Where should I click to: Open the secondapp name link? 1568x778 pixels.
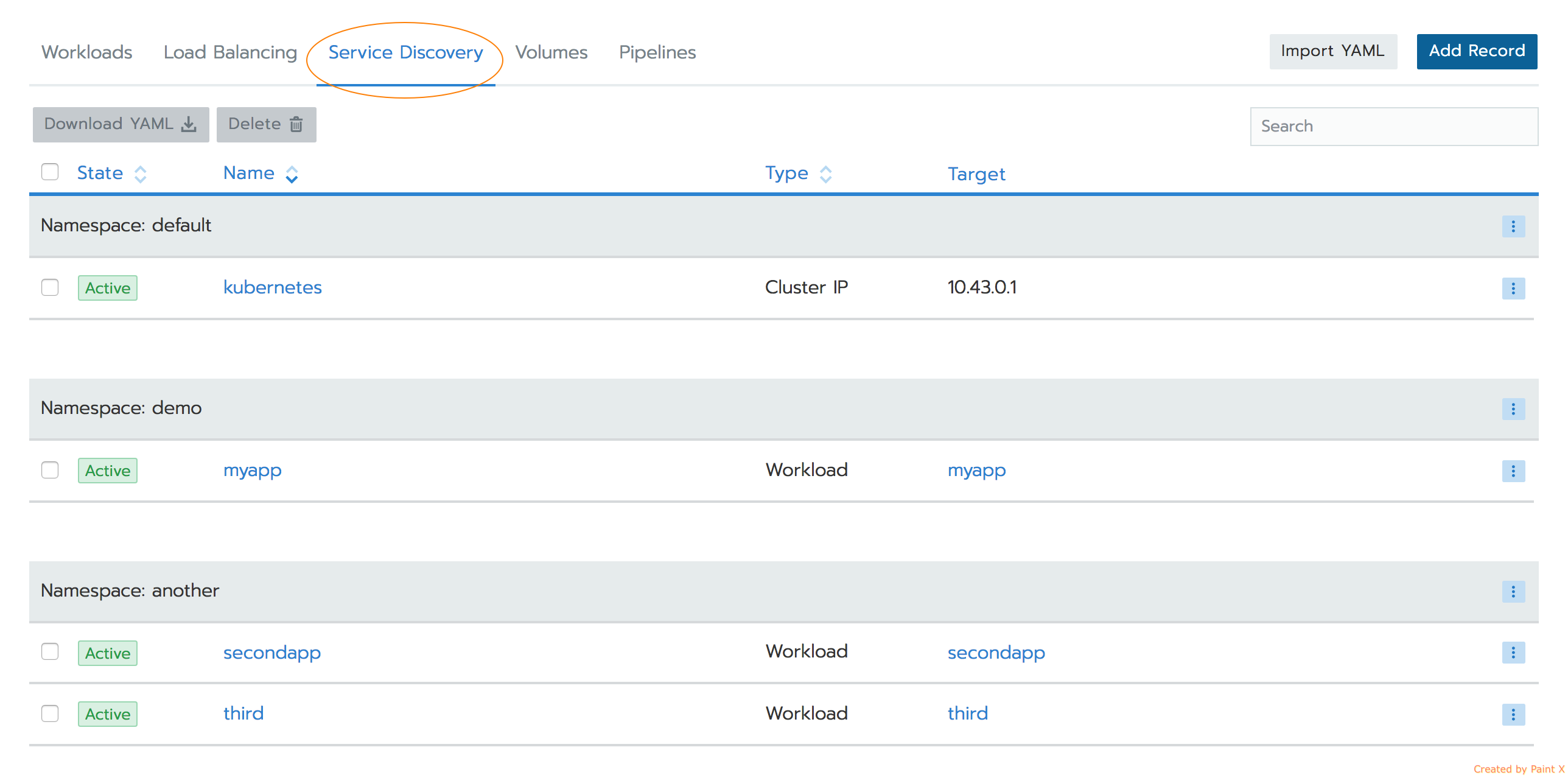click(271, 653)
